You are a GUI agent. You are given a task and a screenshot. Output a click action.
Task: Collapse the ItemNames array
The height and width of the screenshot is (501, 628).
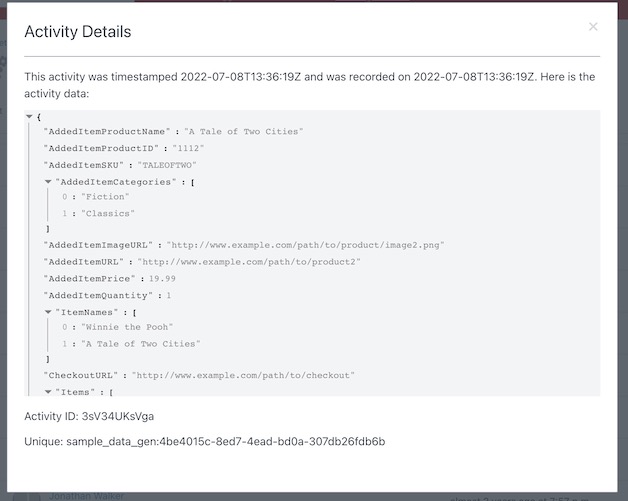click(x=48, y=311)
